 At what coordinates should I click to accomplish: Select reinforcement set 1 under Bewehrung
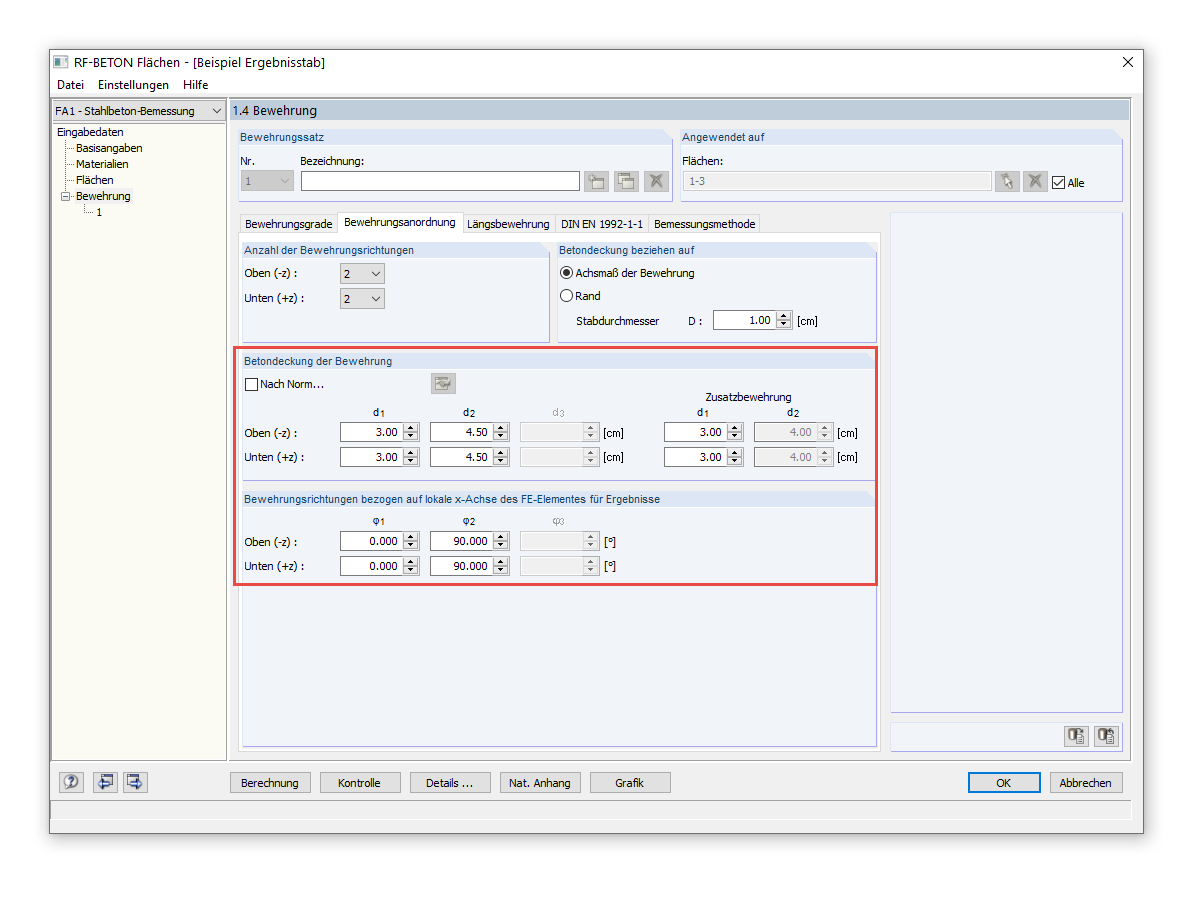click(99, 212)
